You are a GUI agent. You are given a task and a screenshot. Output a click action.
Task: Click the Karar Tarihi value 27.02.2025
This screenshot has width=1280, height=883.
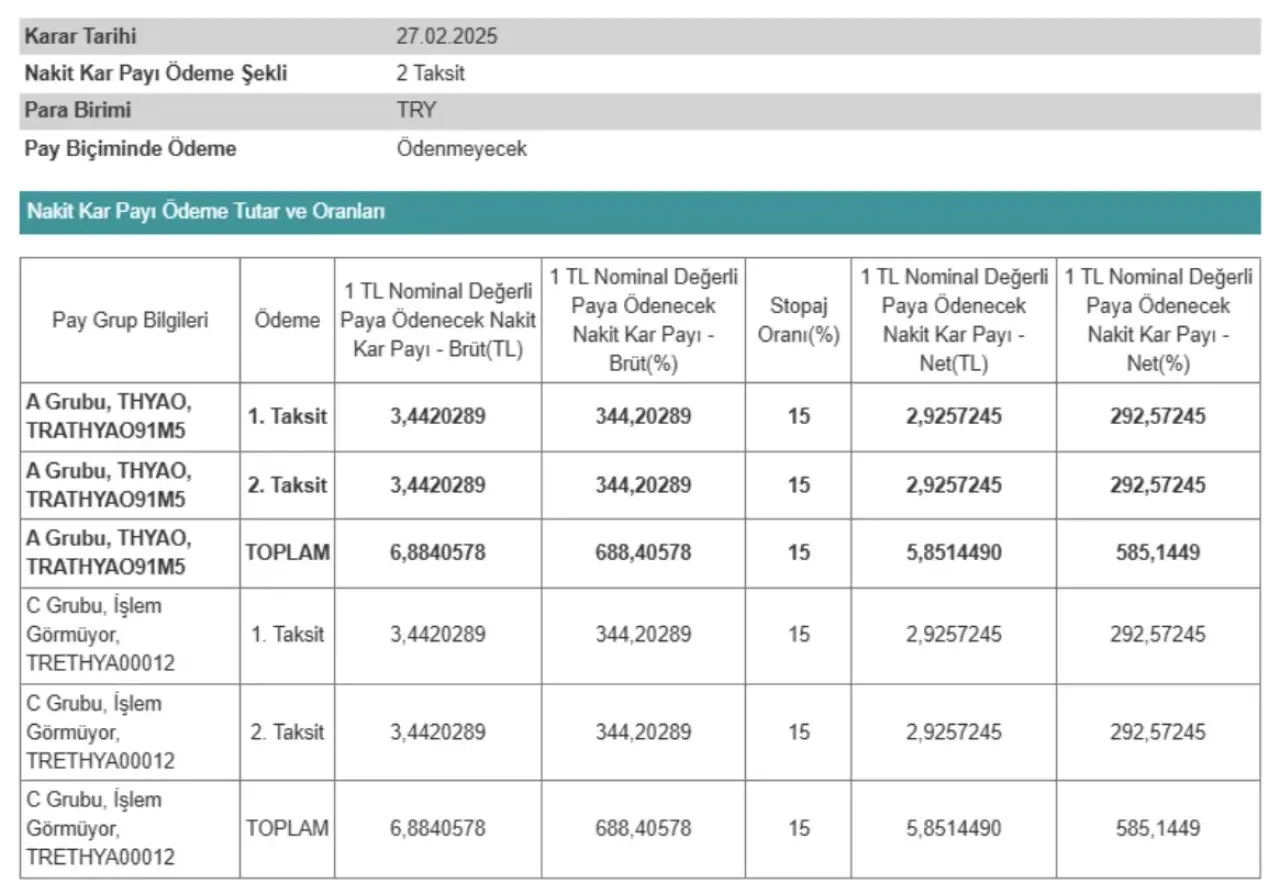[447, 37]
